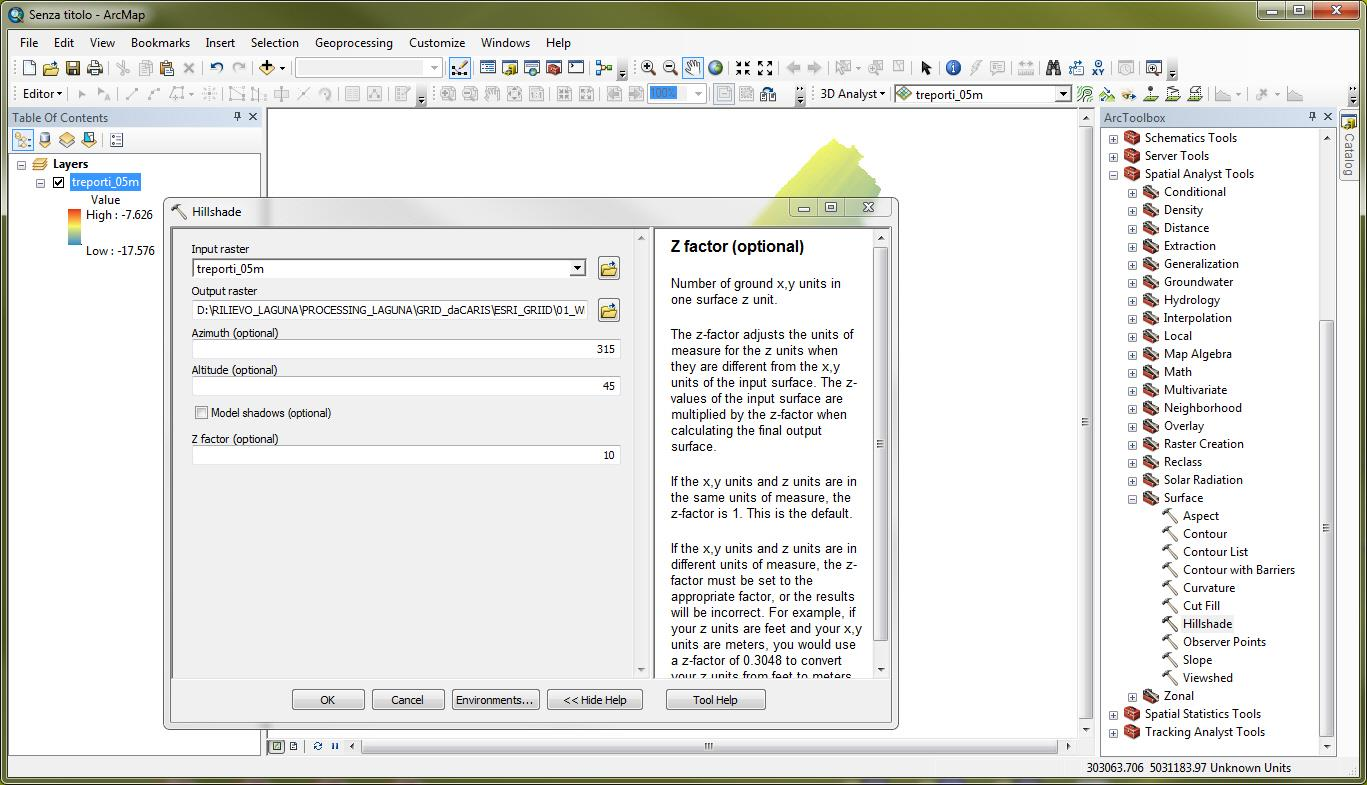
Task: Zoom to Full Extent globe icon
Action: 716,68
